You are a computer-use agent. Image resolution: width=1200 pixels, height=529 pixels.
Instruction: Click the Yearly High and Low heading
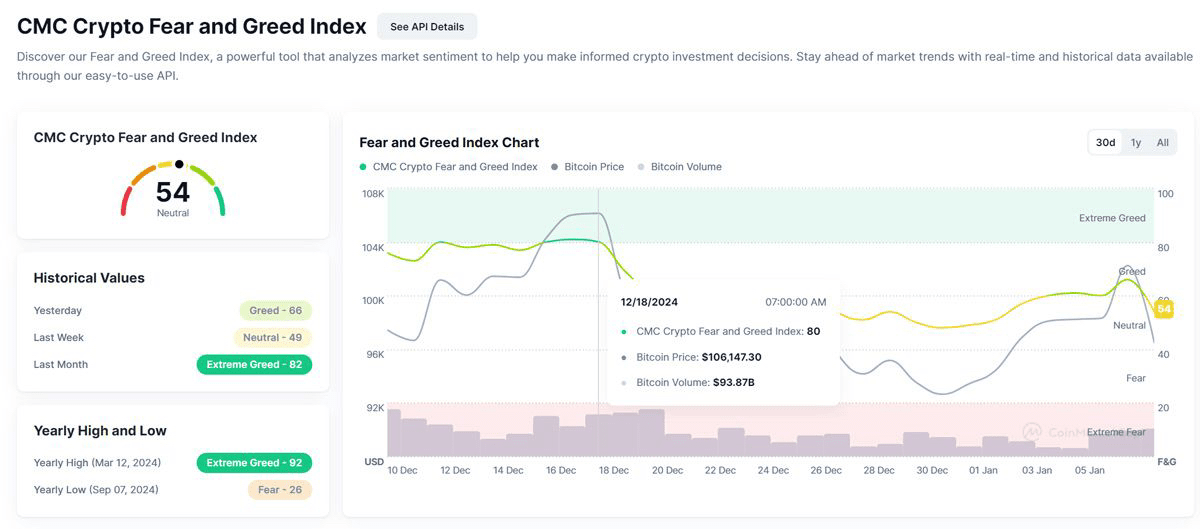pyautogui.click(x=100, y=431)
